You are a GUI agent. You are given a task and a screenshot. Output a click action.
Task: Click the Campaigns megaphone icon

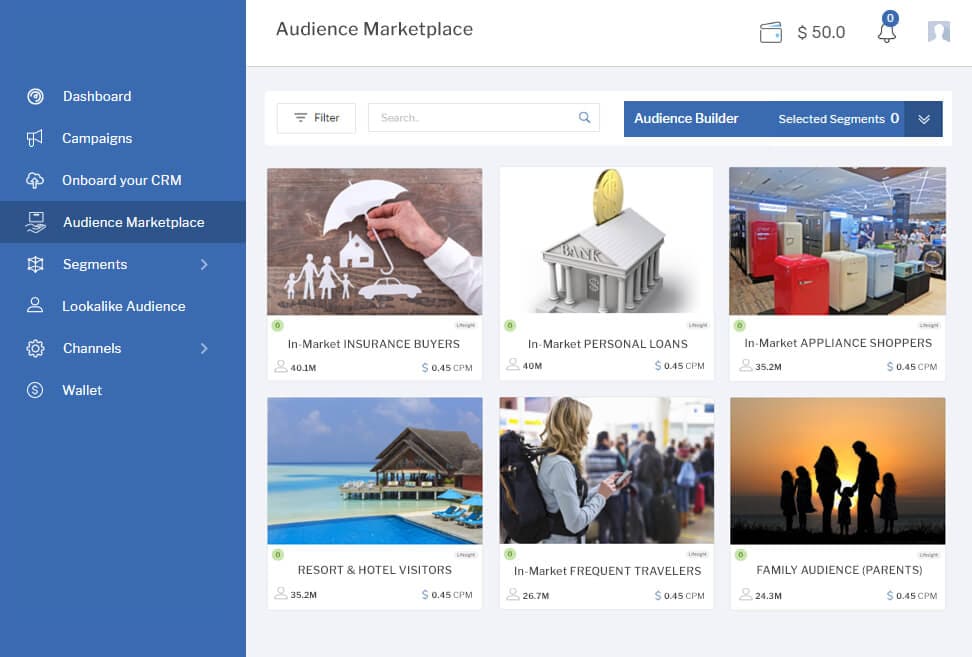[x=35, y=138]
